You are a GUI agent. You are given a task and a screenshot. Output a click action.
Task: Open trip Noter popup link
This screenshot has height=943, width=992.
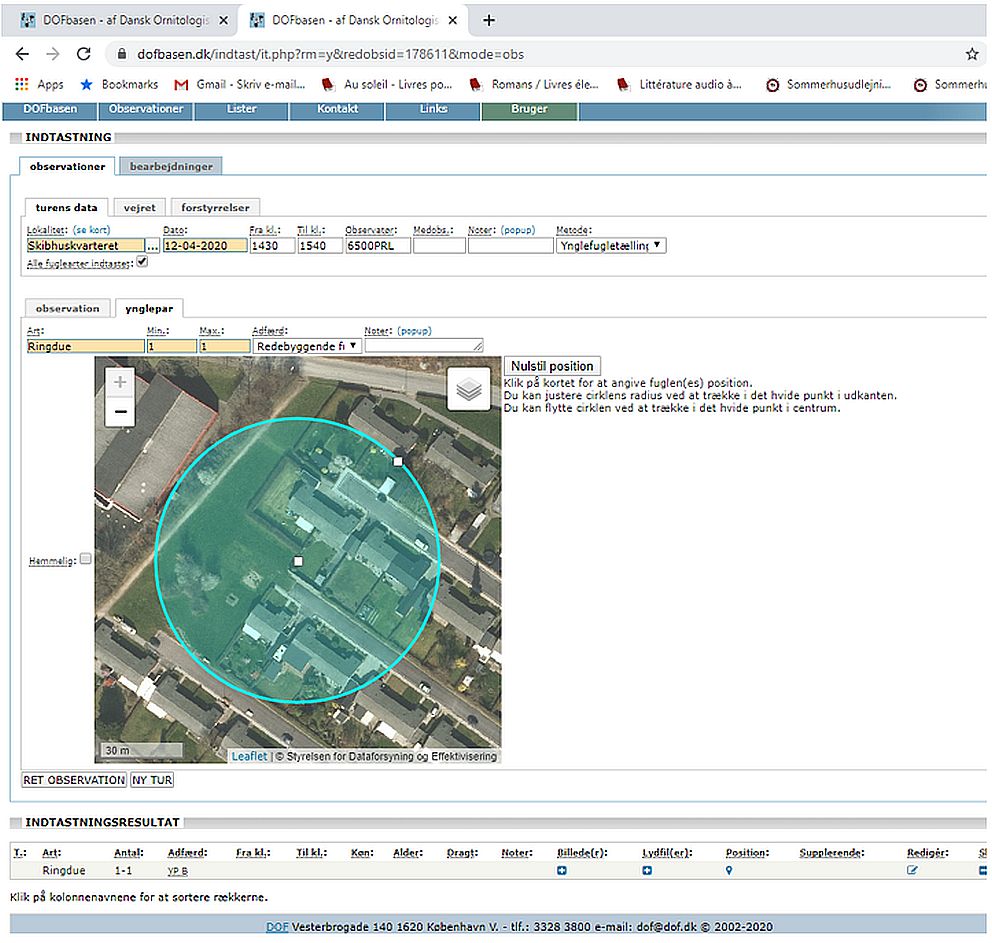[x=518, y=230]
